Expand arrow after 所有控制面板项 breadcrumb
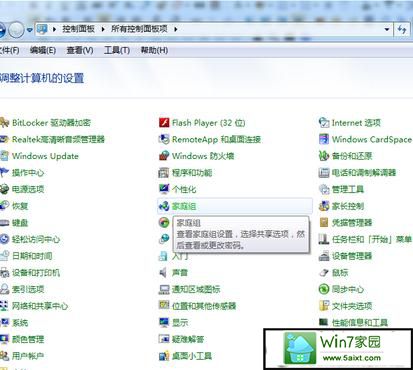The image size is (413, 370). click(176, 29)
